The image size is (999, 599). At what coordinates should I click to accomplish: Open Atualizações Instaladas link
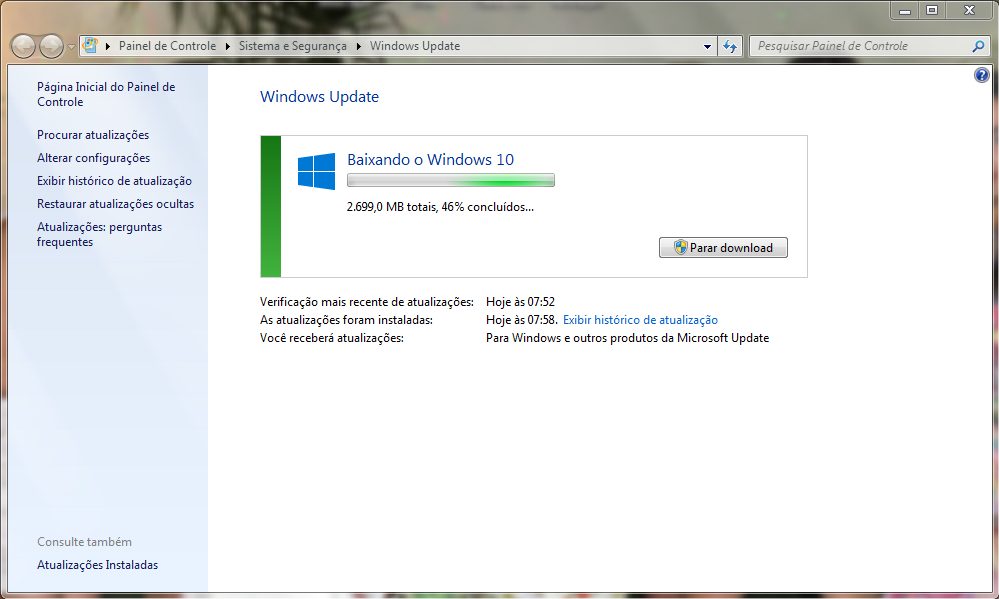click(x=97, y=565)
